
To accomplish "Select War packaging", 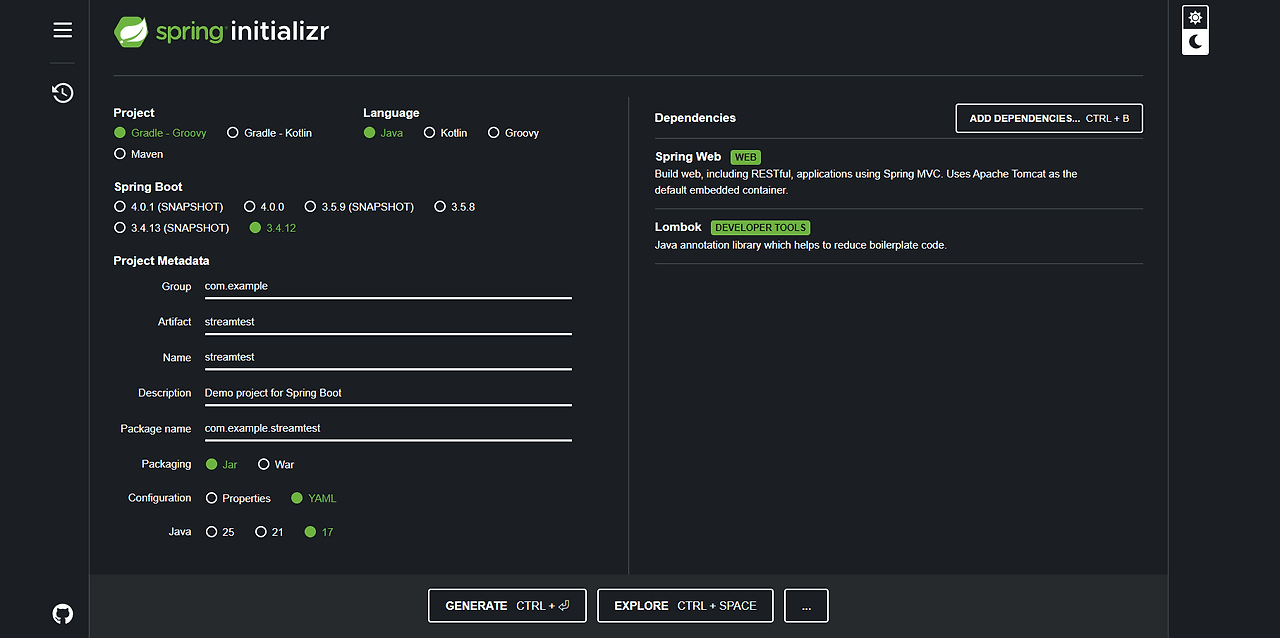I will click(x=276, y=464).
